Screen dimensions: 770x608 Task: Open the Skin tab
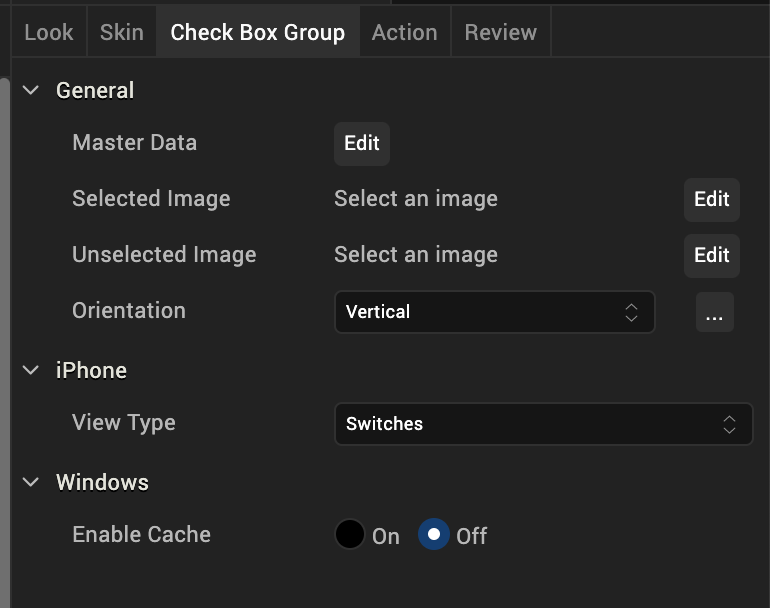pos(121,32)
